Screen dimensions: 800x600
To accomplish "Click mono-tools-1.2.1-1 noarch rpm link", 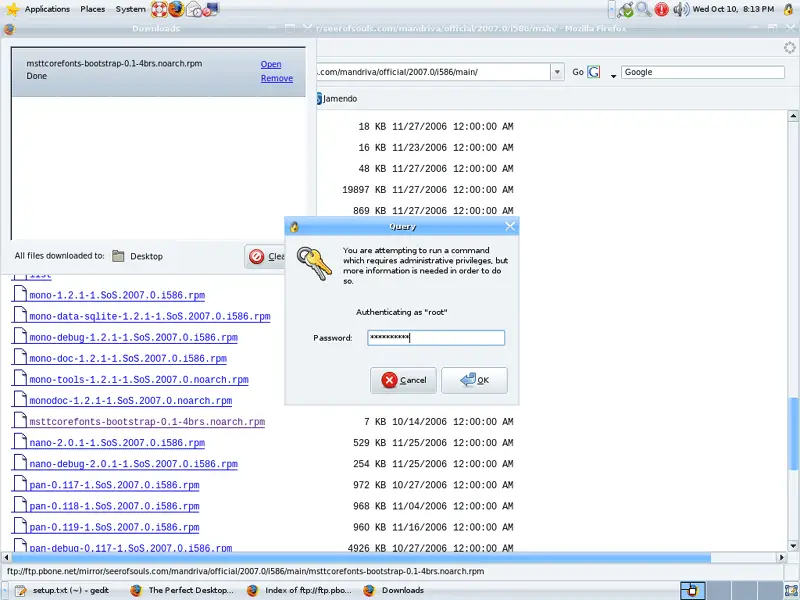I will tap(139, 380).
